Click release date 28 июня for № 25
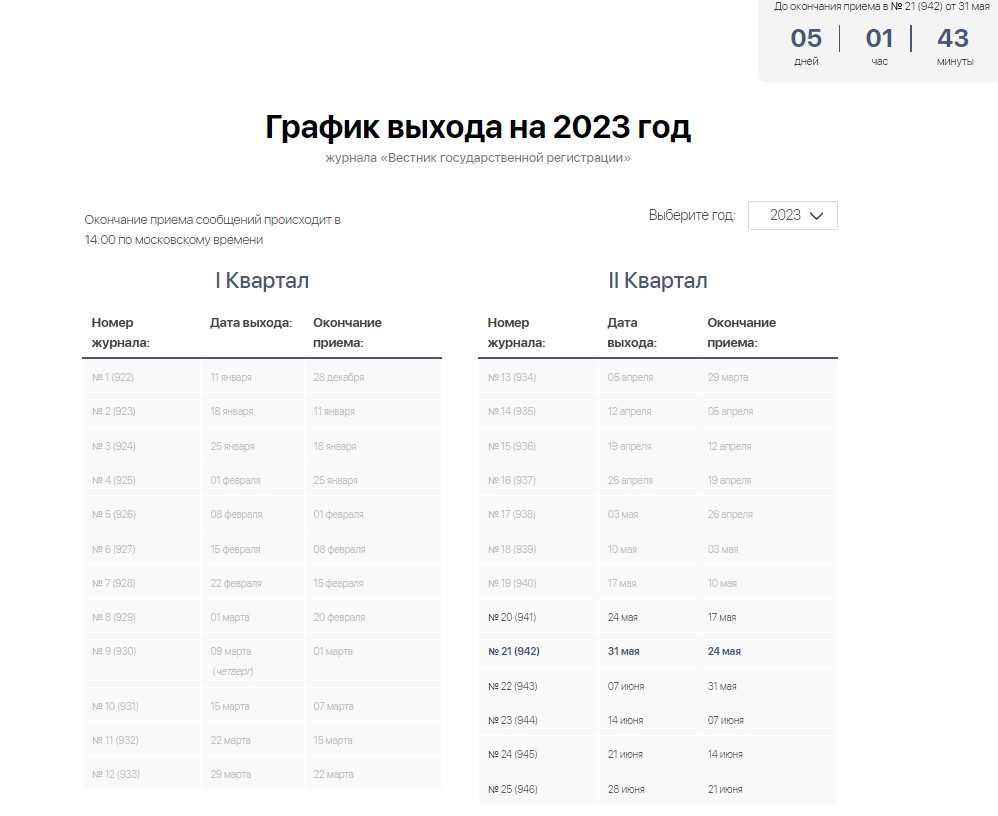This screenshot has height=816, width=998. pyautogui.click(x=625, y=789)
